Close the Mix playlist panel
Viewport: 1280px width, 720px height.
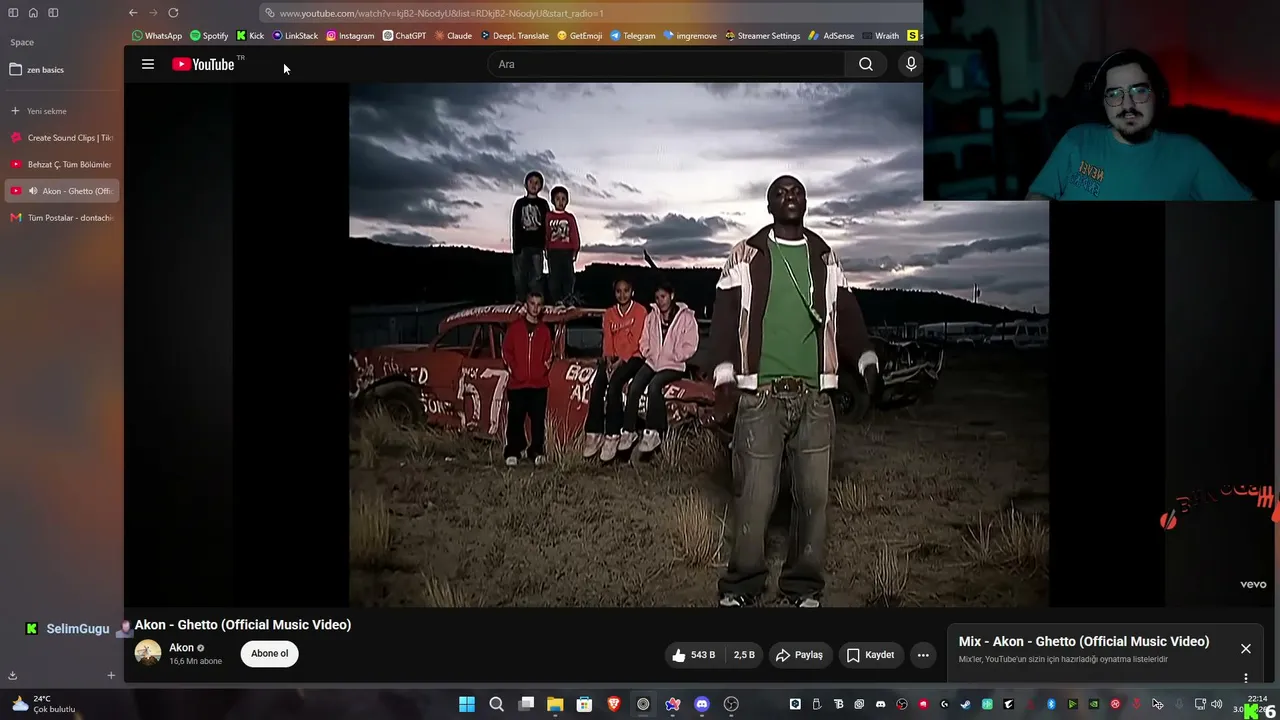point(1246,649)
